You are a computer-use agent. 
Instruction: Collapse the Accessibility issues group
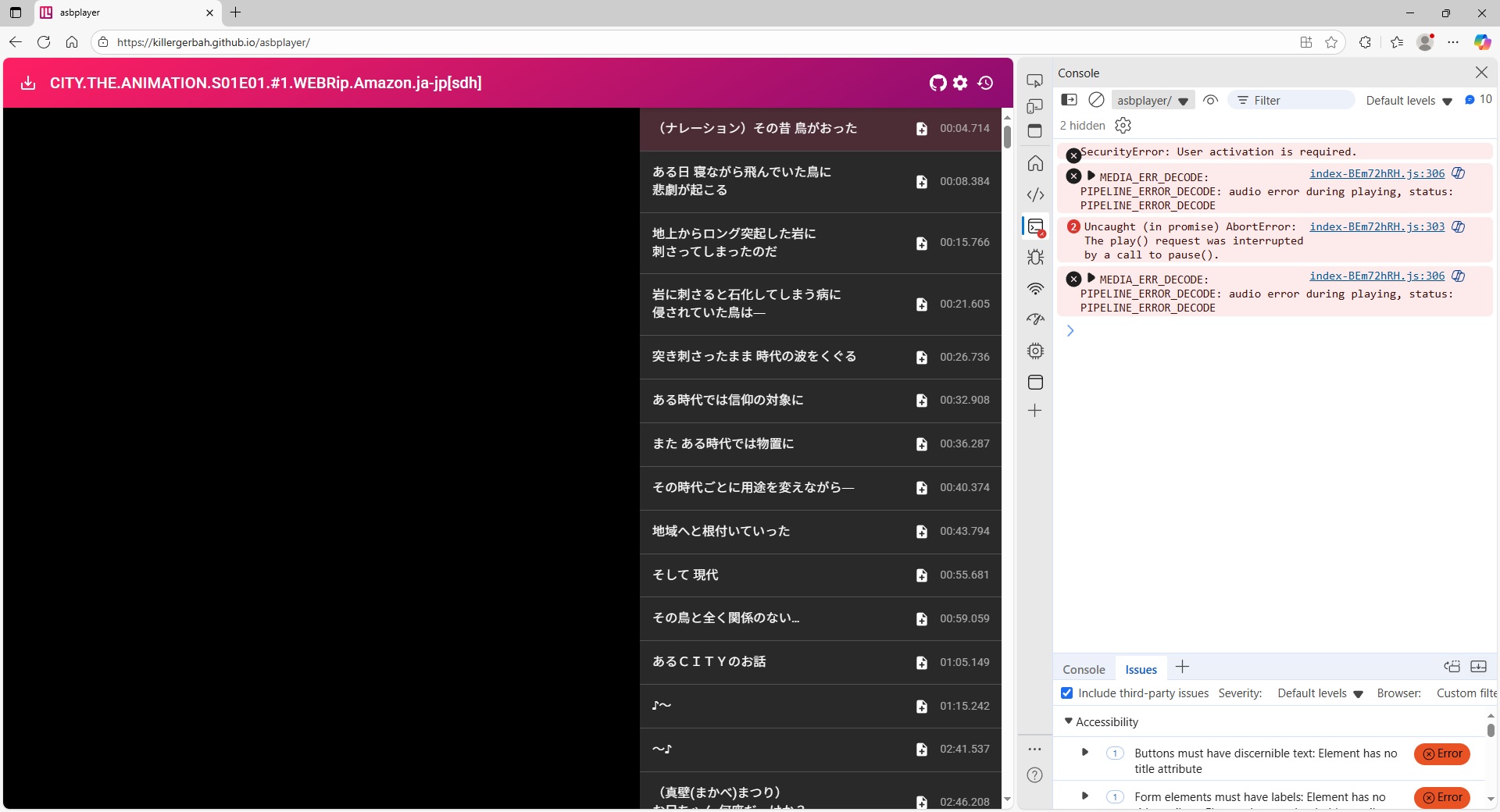pyautogui.click(x=1069, y=721)
